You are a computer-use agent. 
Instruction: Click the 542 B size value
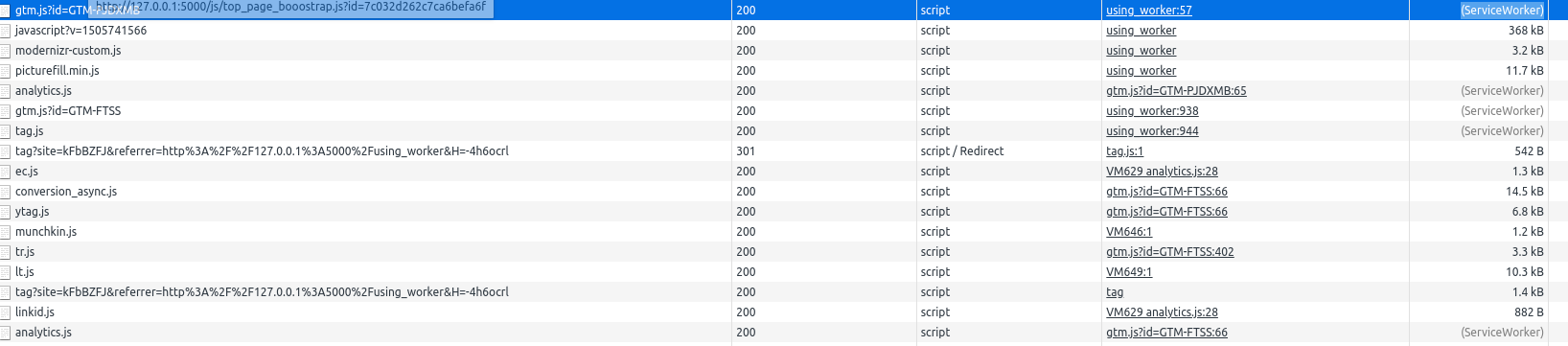1529,151
